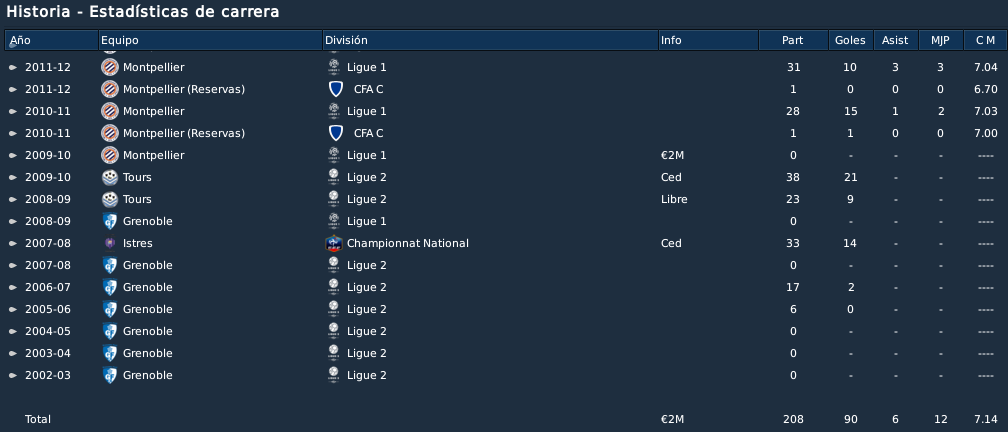Open Montpellier (Reservas) team link for 2011-12
The image size is (1008, 432).
click(184, 89)
